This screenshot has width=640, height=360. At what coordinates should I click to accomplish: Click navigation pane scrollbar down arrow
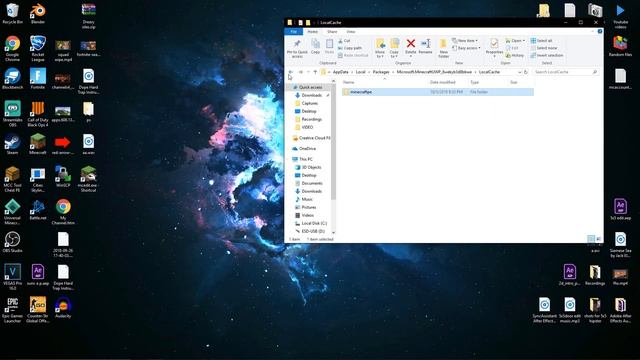(x=333, y=233)
